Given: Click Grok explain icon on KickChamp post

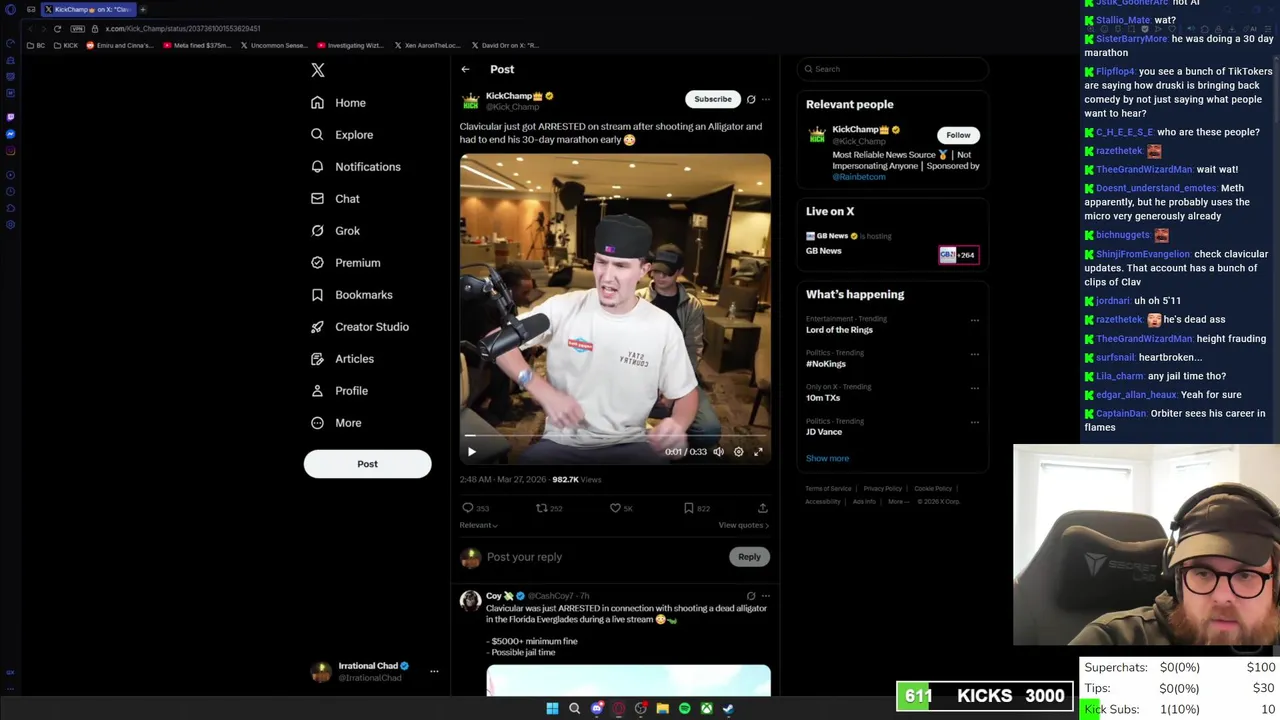Looking at the screenshot, I should tap(751, 99).
